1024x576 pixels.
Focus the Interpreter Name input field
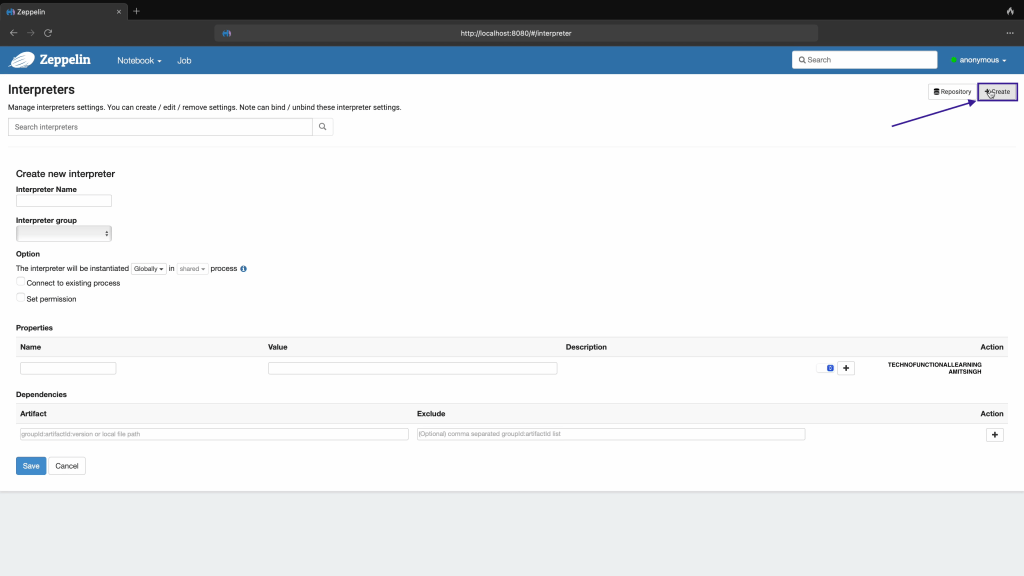pyautogui.click(x=64, y=201)
